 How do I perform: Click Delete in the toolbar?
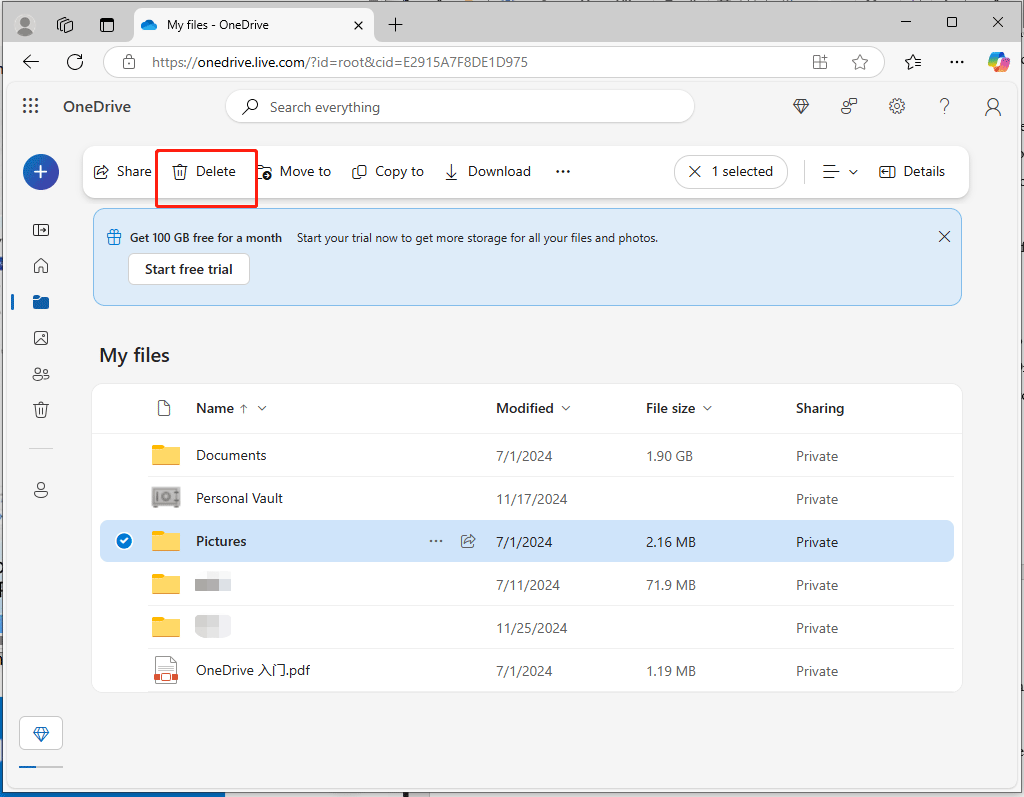pyautogui.click(x=204, y=172)
